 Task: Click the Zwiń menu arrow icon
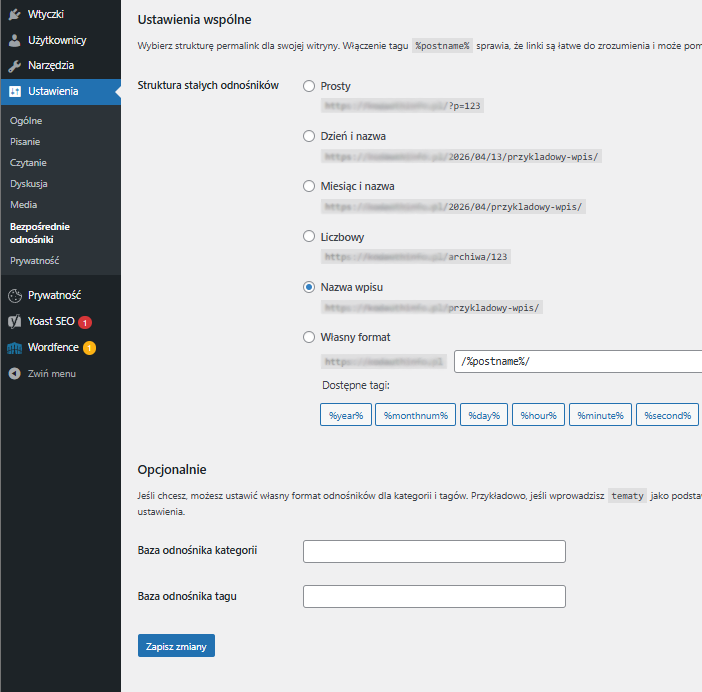tap(15, 374)
